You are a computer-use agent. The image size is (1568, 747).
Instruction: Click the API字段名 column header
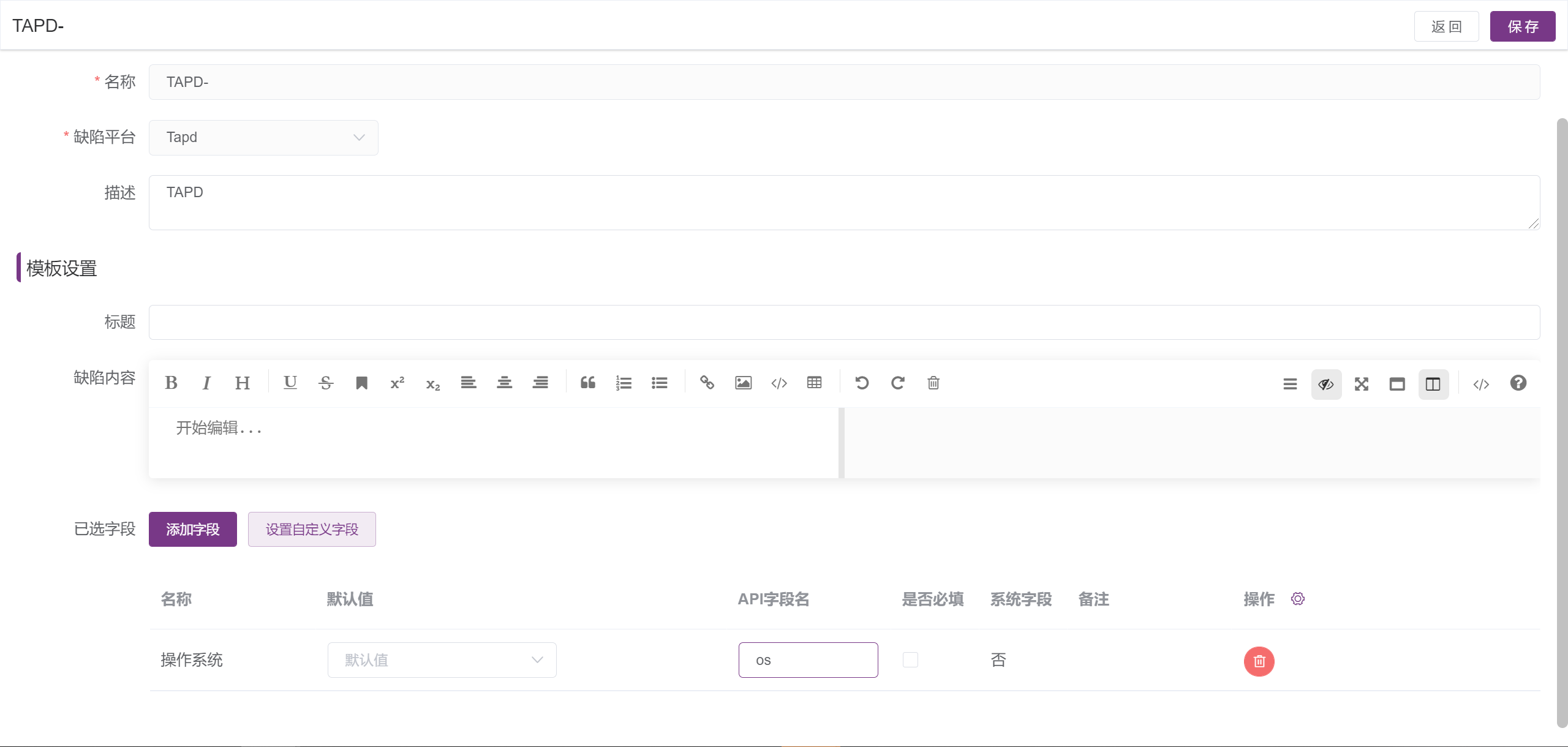773,599
